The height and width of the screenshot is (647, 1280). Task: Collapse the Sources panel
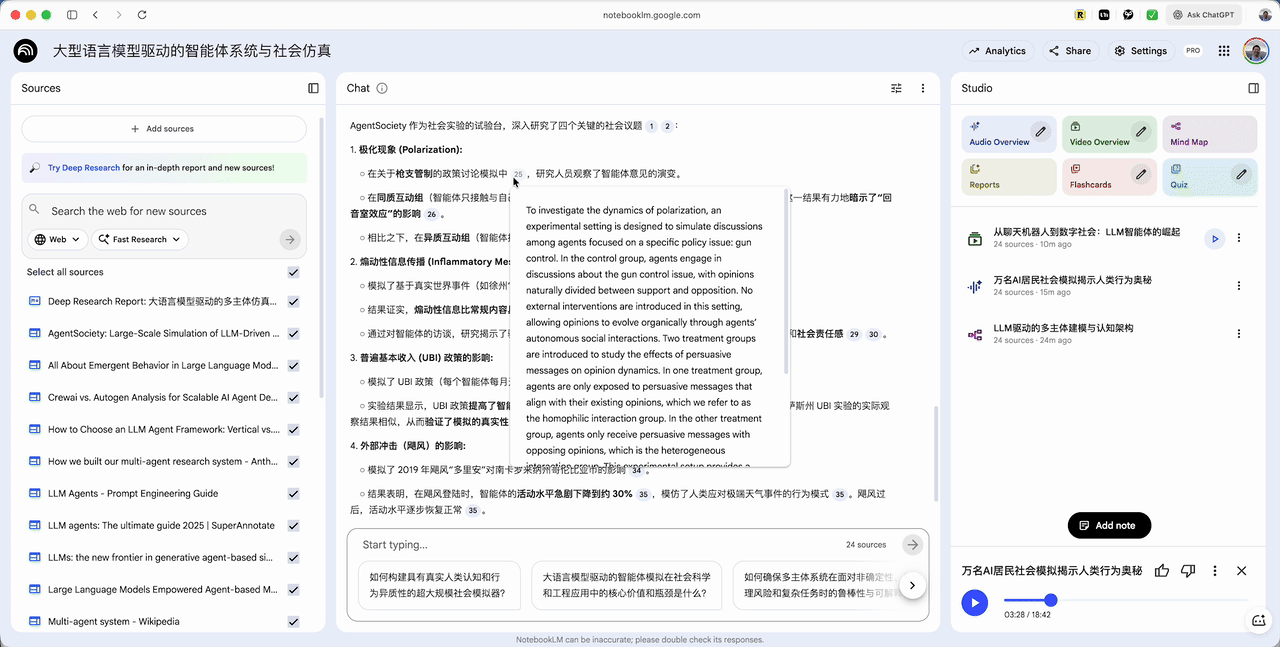click(313, 88)
